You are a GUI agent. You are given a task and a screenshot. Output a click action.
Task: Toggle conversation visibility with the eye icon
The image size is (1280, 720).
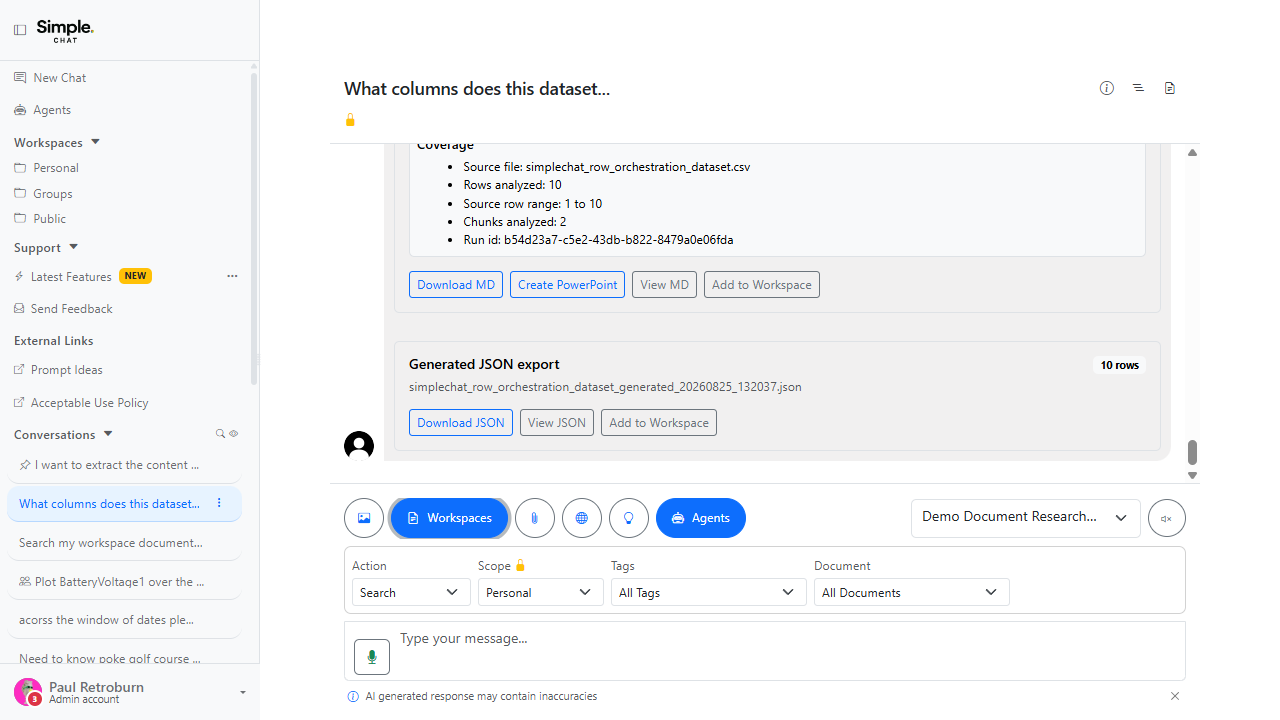(234, 434)
